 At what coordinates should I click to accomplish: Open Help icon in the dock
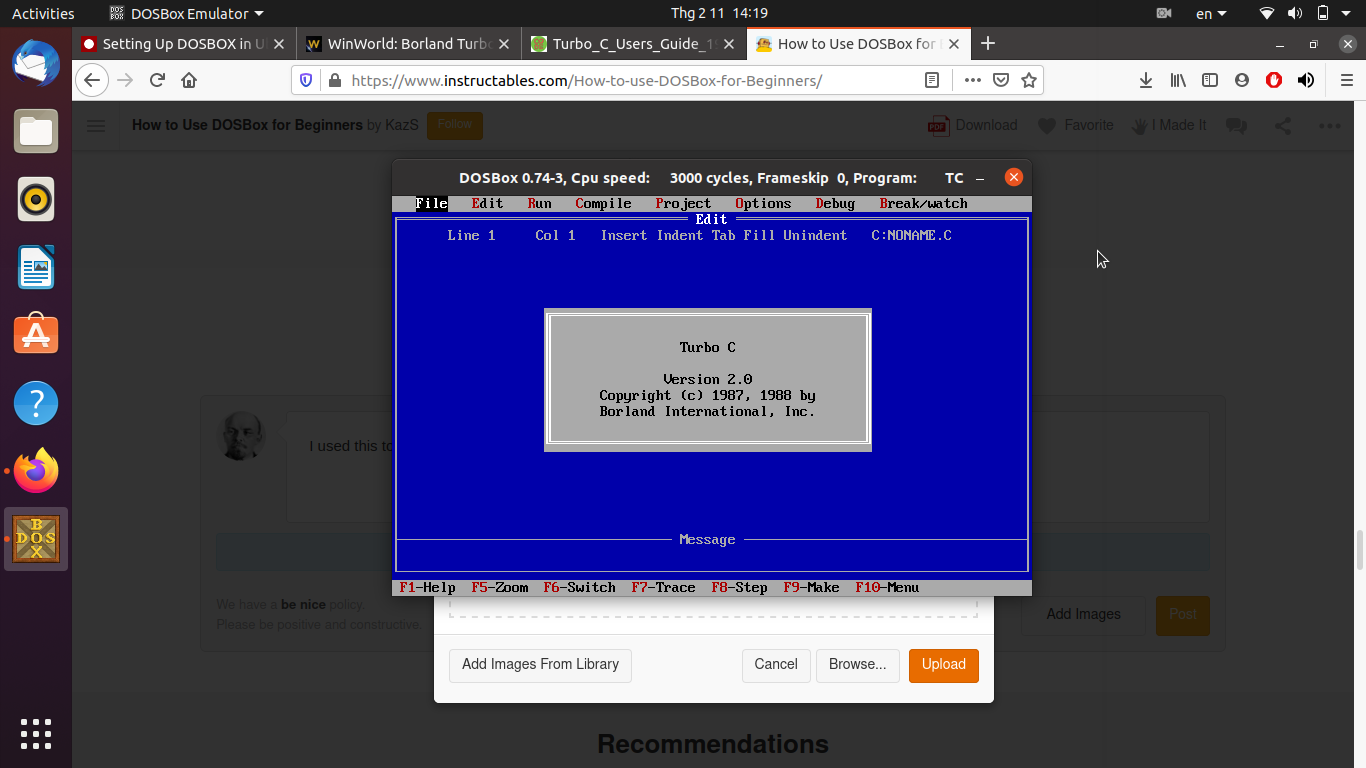pyautogui.click(x=36, y=403)
